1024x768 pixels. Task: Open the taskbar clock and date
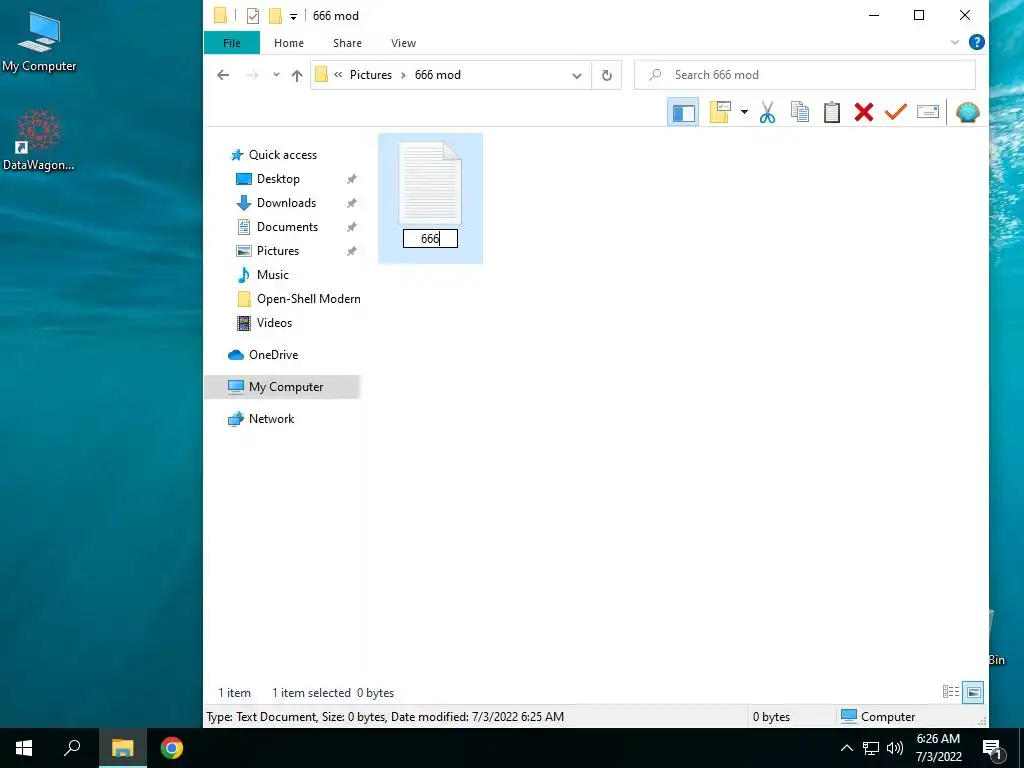coord(938,748)
